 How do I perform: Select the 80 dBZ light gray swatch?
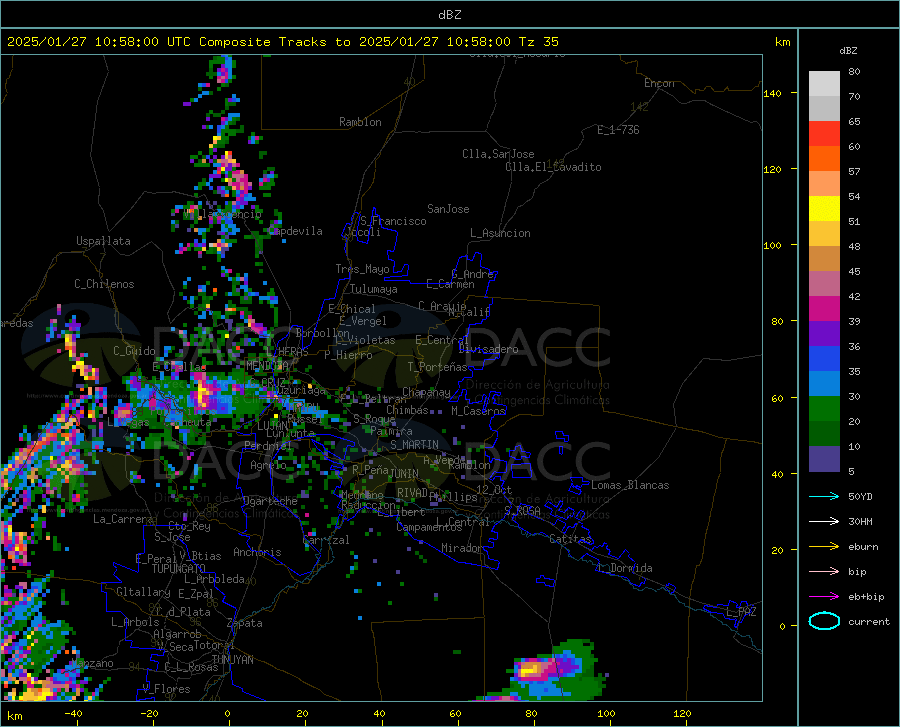pos(824,84)
